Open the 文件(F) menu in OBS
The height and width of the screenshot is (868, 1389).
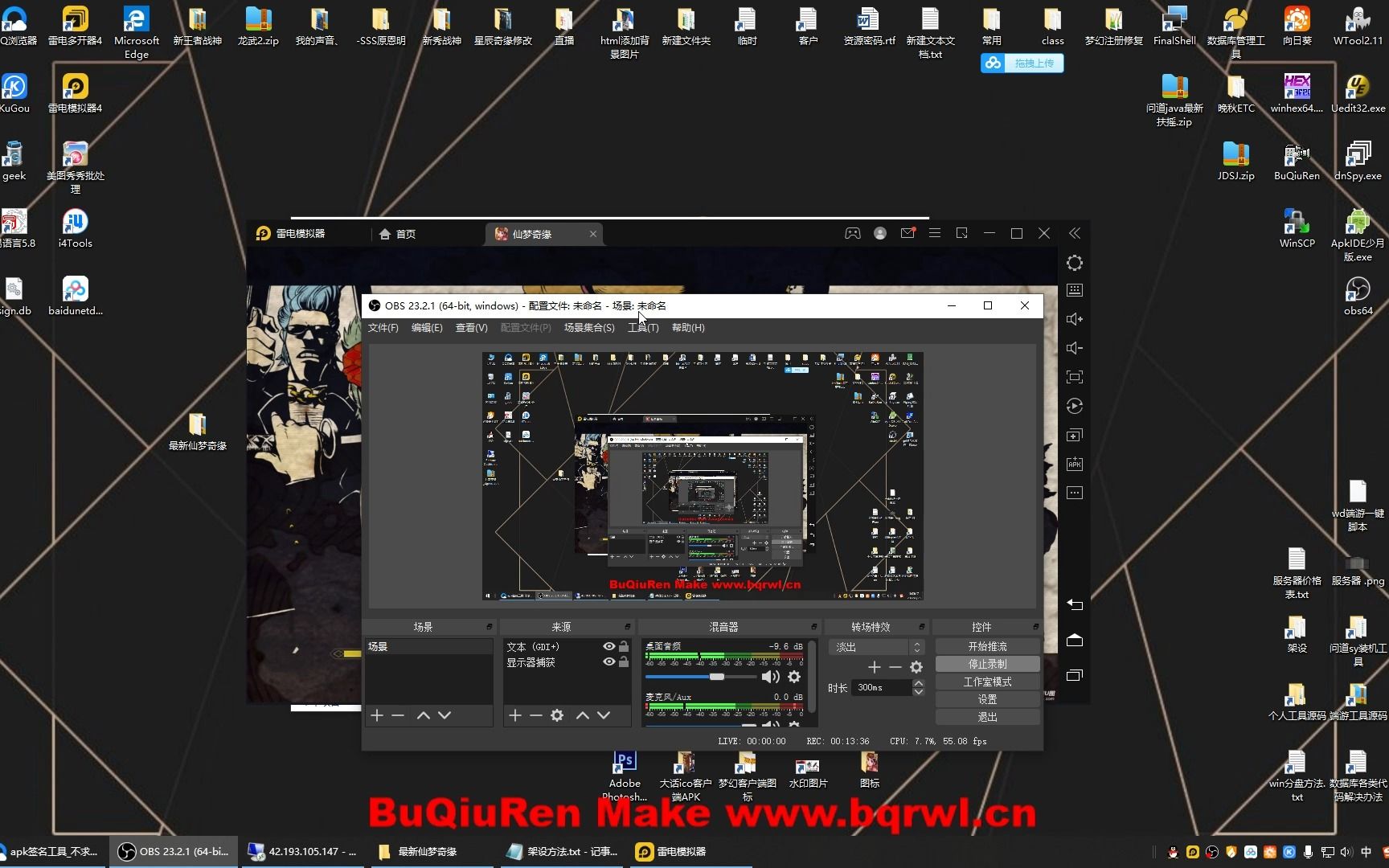click(383, 328)
